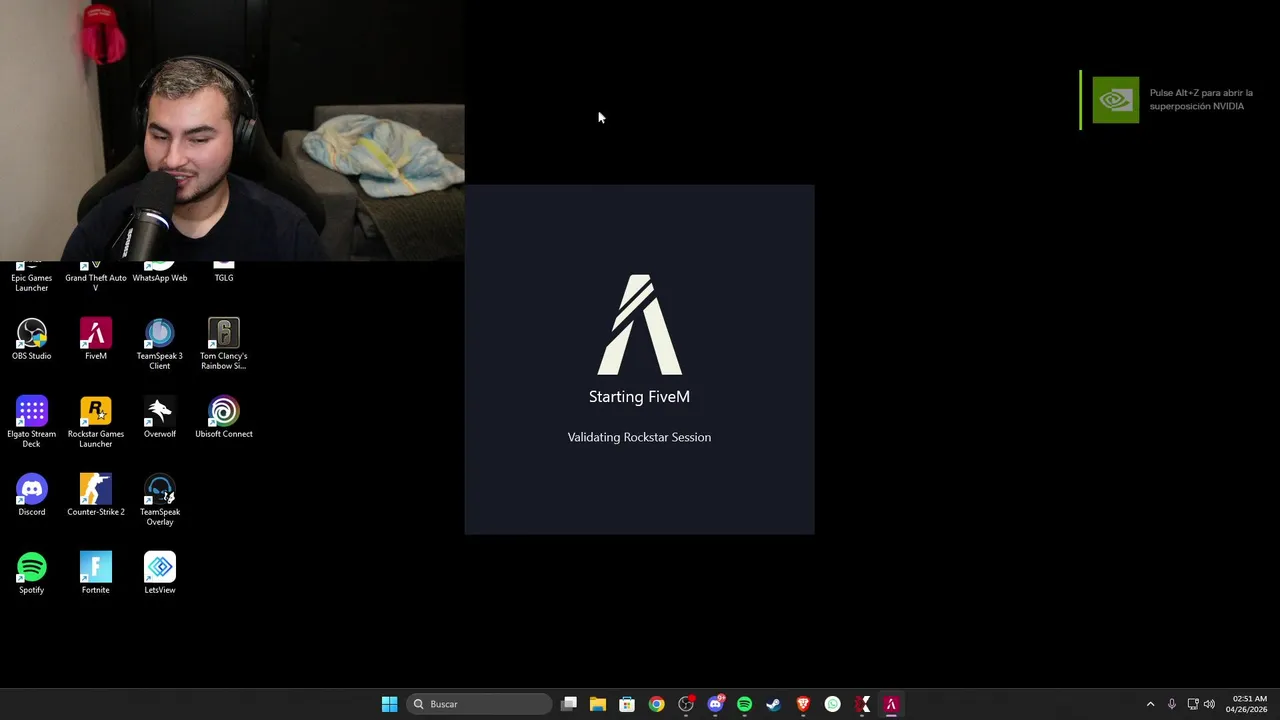Open network settings from system tray
Screen dimensions: 1280x720
pyautogui.click(x=1193, y=704)
